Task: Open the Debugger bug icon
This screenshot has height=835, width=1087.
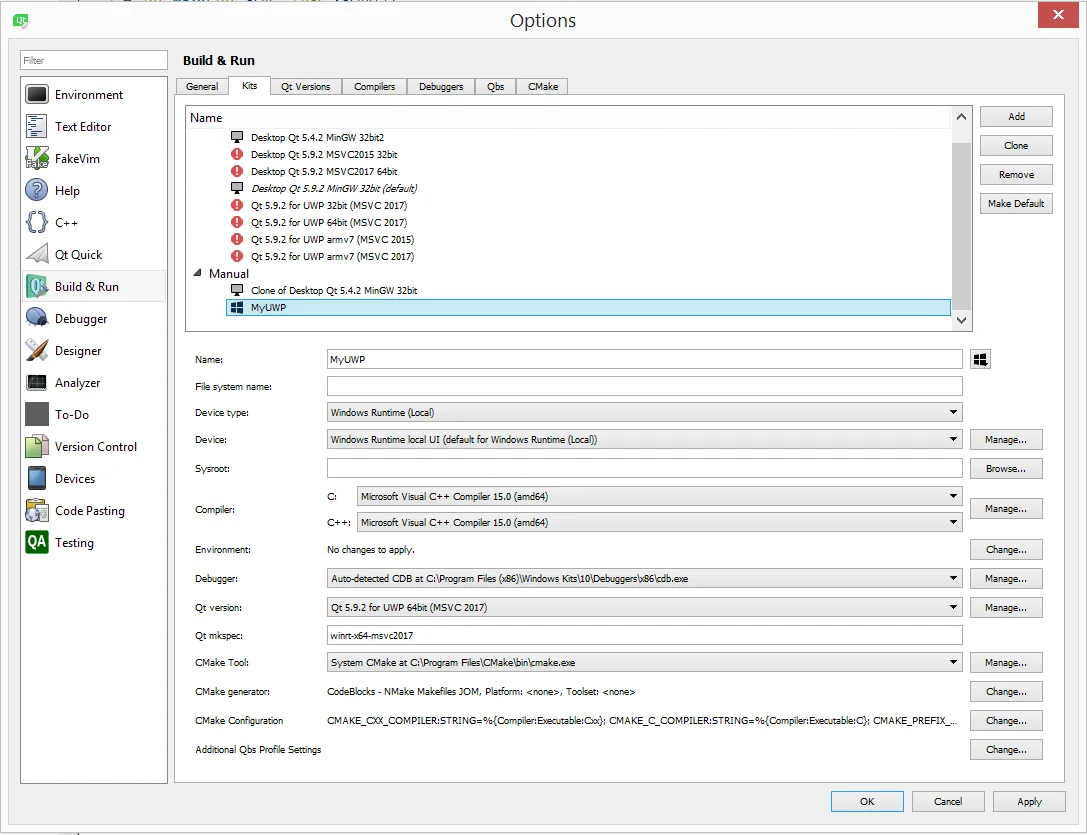Action: pyautogui.click(x=37, y=318)
